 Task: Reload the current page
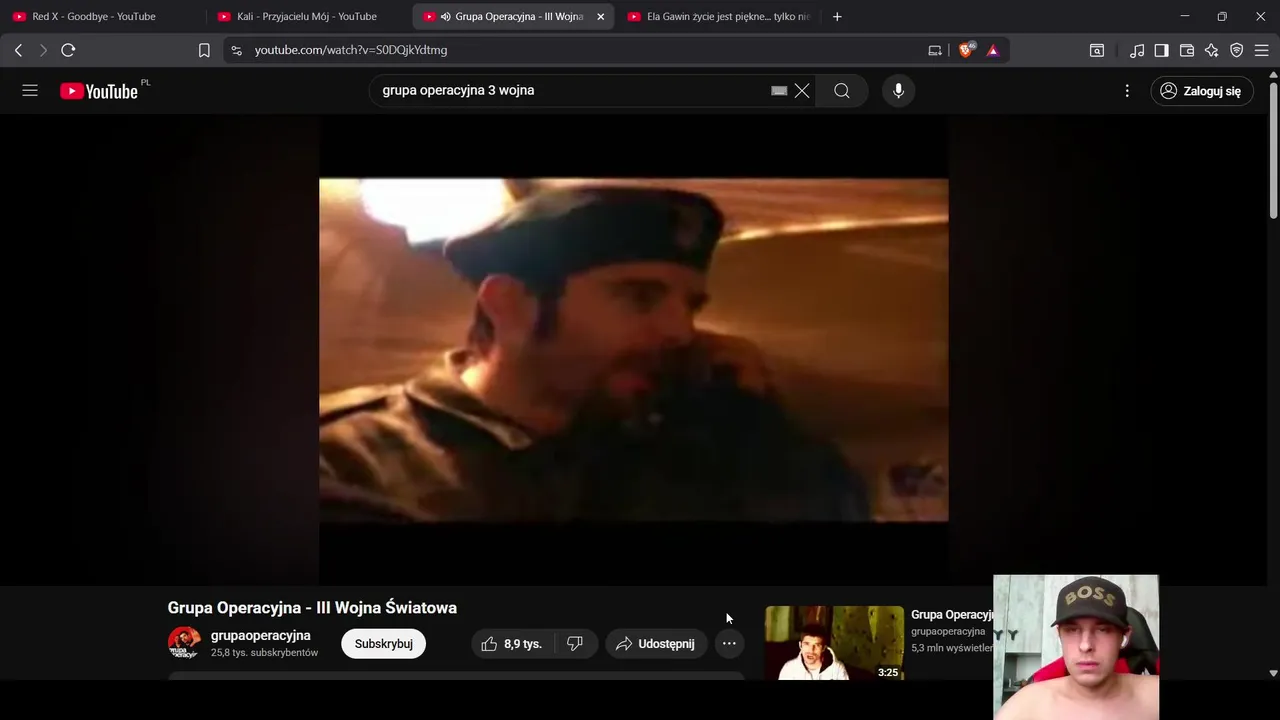pos(68,50)
